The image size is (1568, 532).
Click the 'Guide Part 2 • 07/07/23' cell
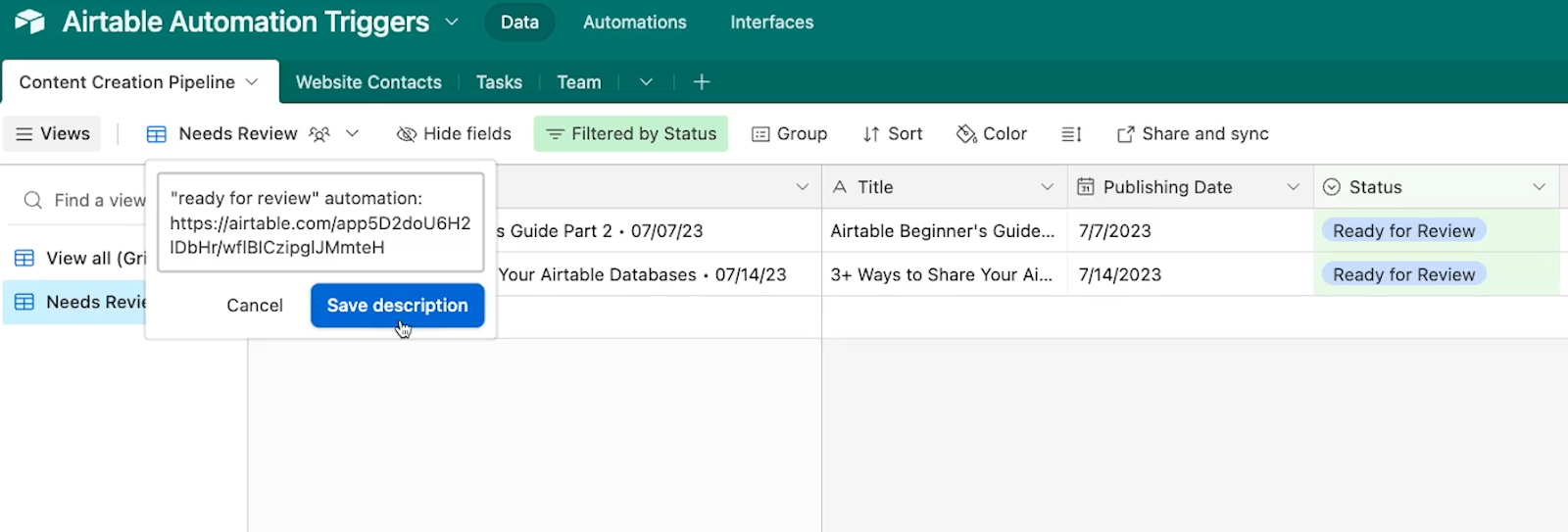(659, 231)
